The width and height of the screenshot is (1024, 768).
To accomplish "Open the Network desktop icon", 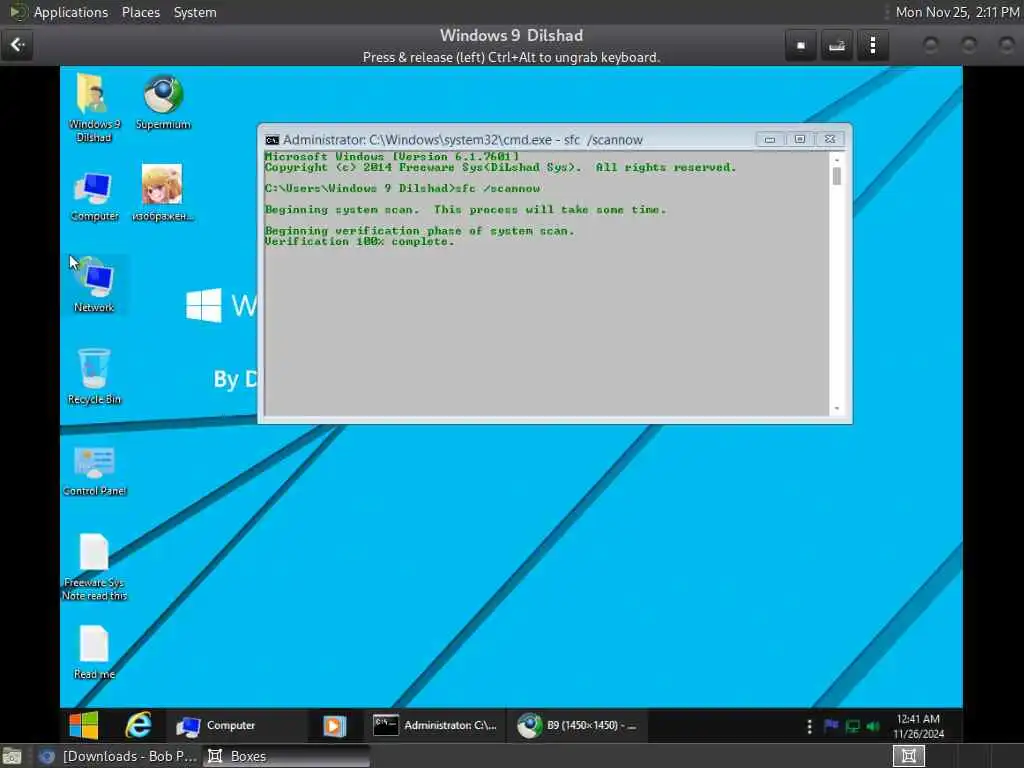I will [95, 286].
